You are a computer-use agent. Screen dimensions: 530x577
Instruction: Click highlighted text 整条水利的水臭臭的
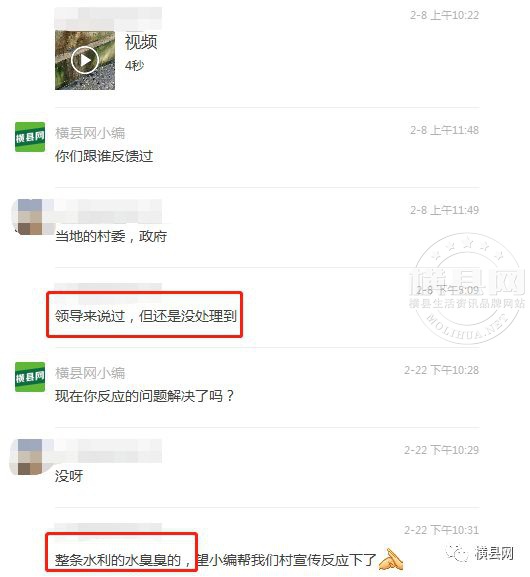pos(118,560)
